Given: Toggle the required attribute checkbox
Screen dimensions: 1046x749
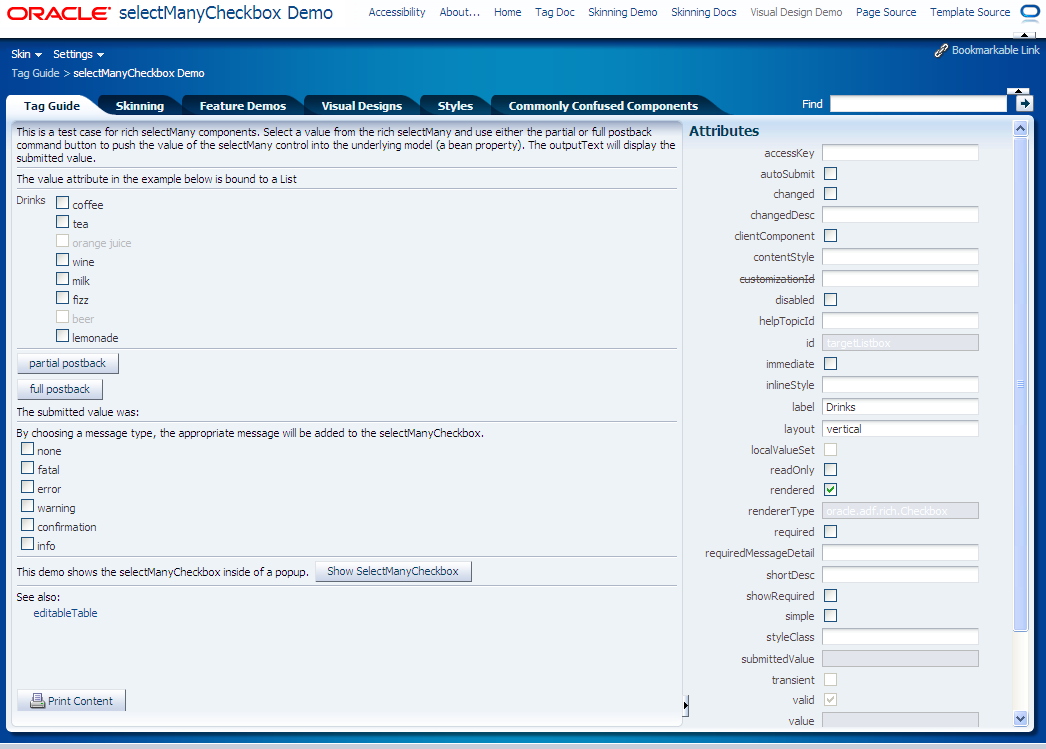Looking at the screenshot, I should click(x=831, y=532).
